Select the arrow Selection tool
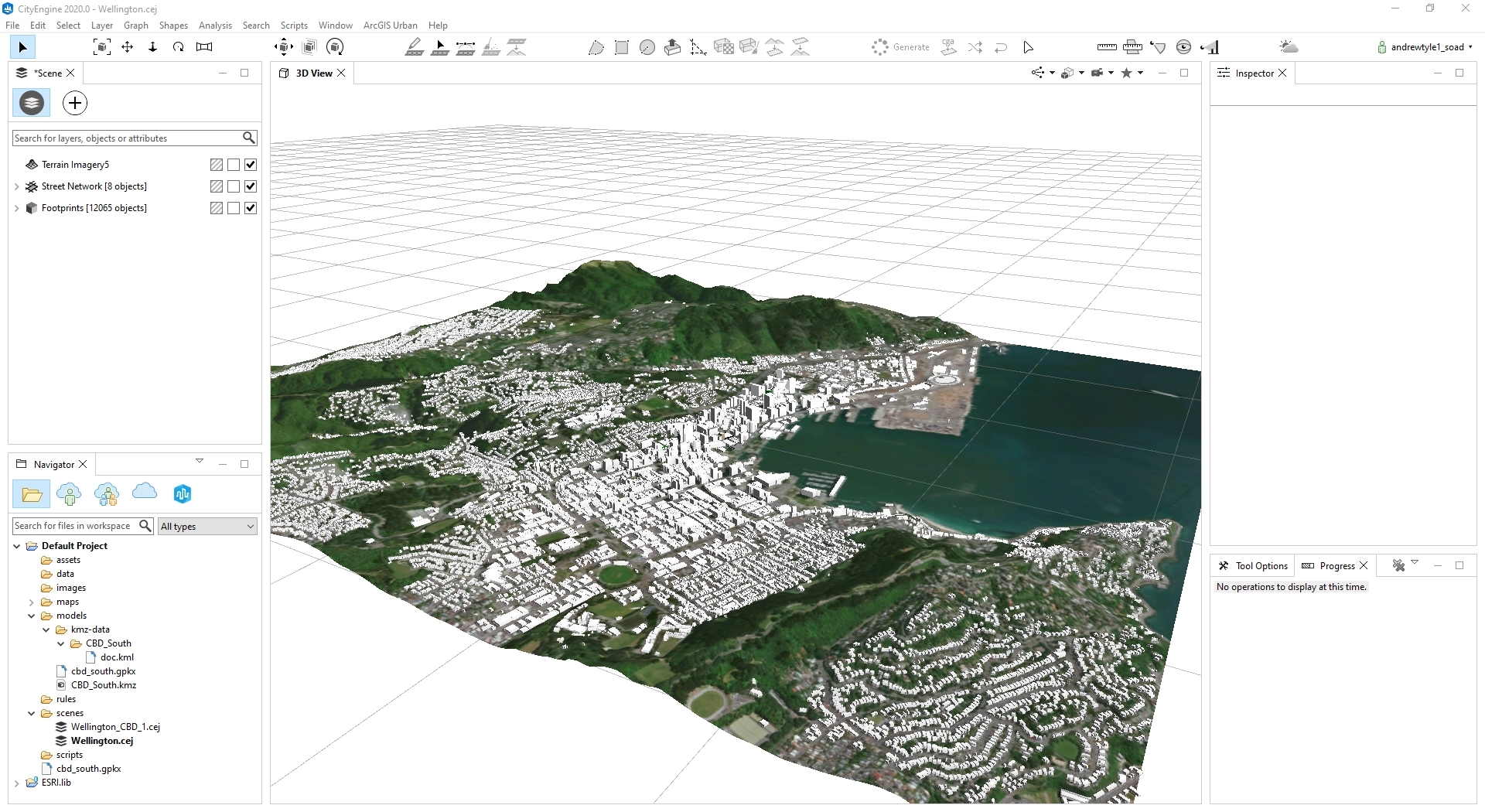This screenshot has height=812, width=1485. (x=22, y=47)
